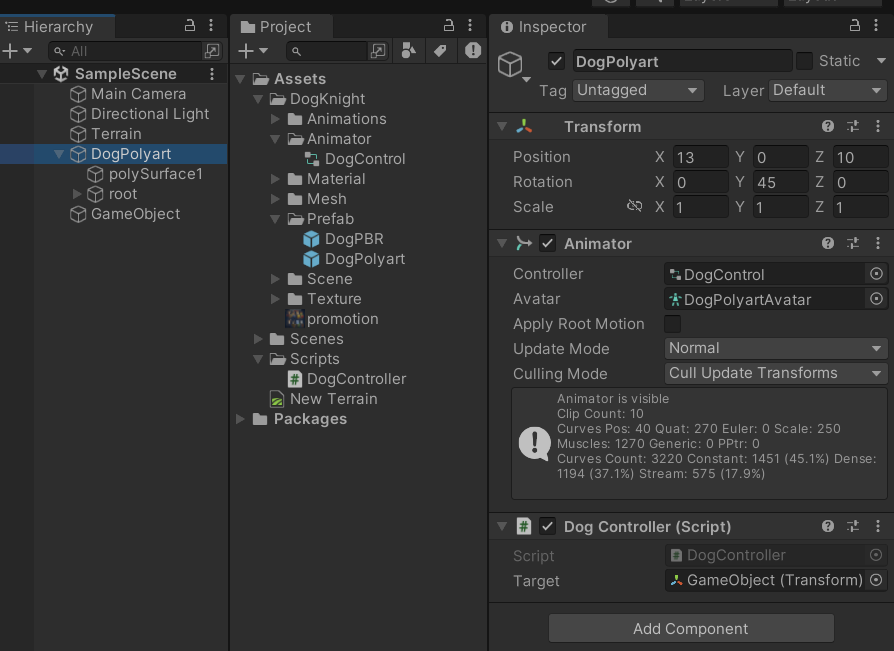This screenshot has width=894, height=651.
Task: Switch to Project tab
Action: click(x=282, y=26)
